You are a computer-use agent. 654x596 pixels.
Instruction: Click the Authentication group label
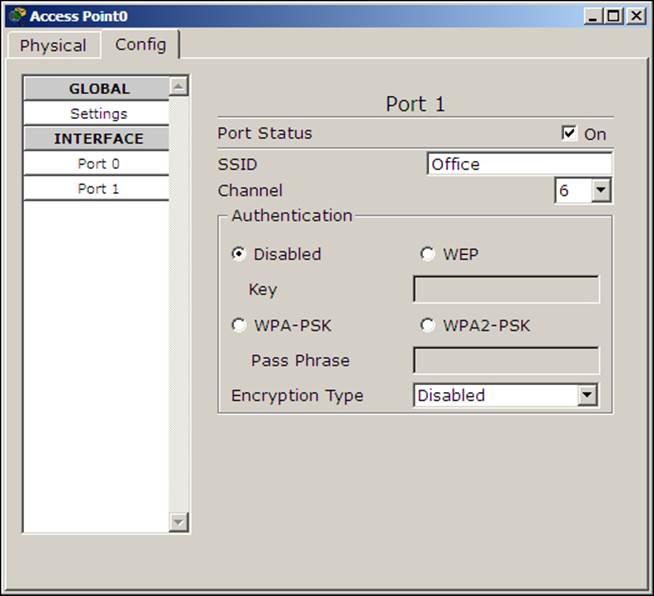292,216
